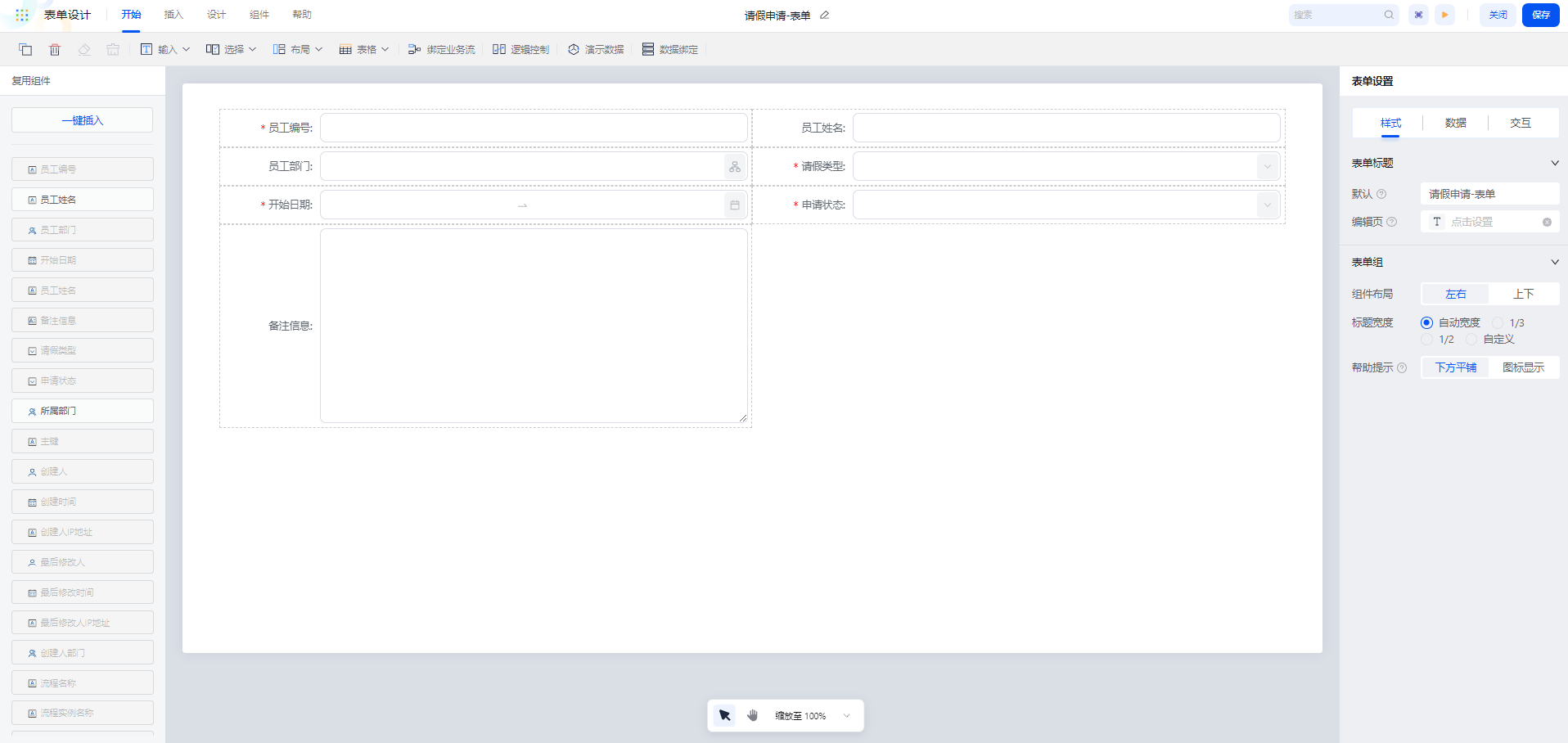Click the help icon next to 帮助提示
This screenshot has width=1568, height=743.
1402,368
